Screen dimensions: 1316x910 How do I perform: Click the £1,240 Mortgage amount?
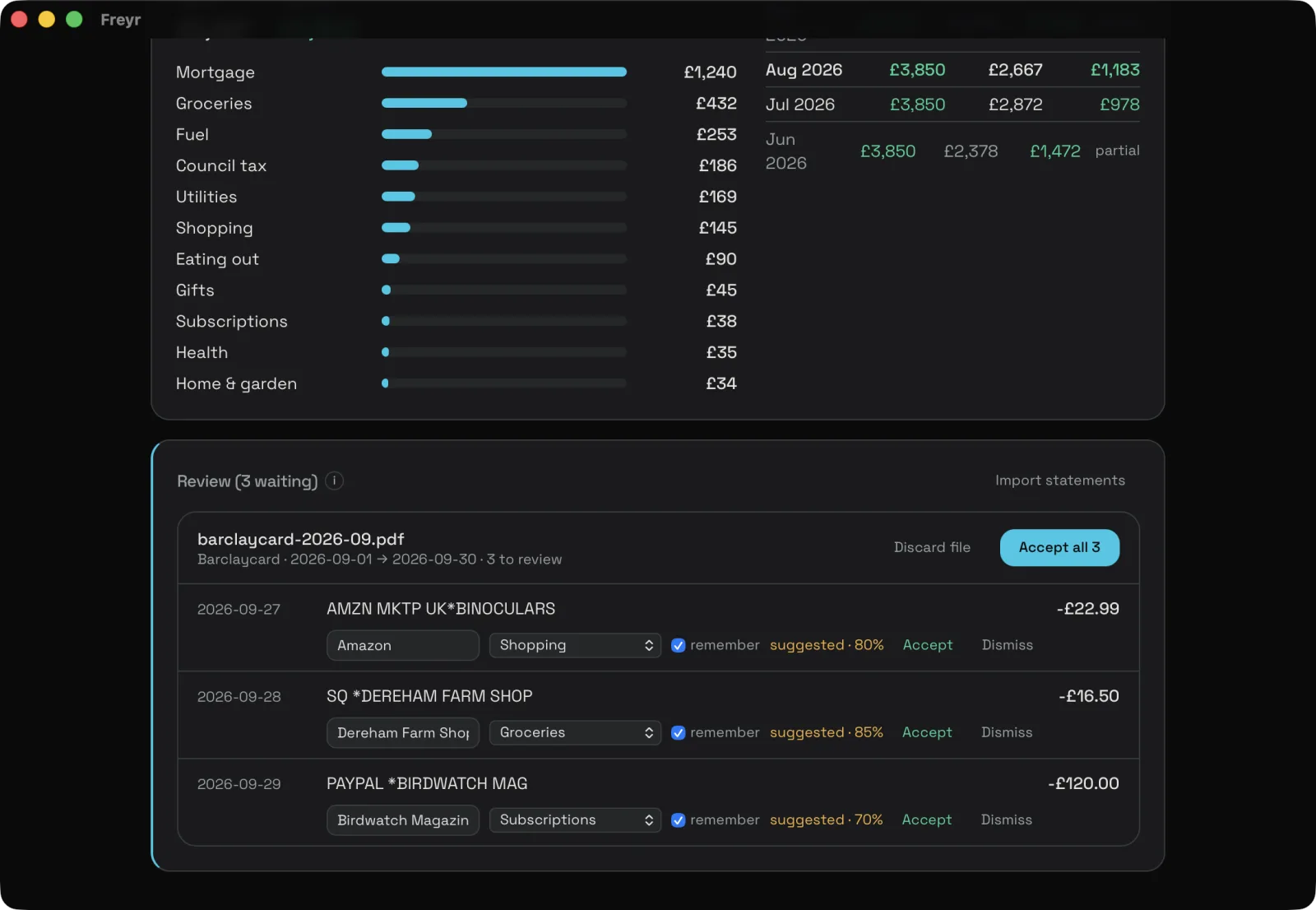[710, 72]
